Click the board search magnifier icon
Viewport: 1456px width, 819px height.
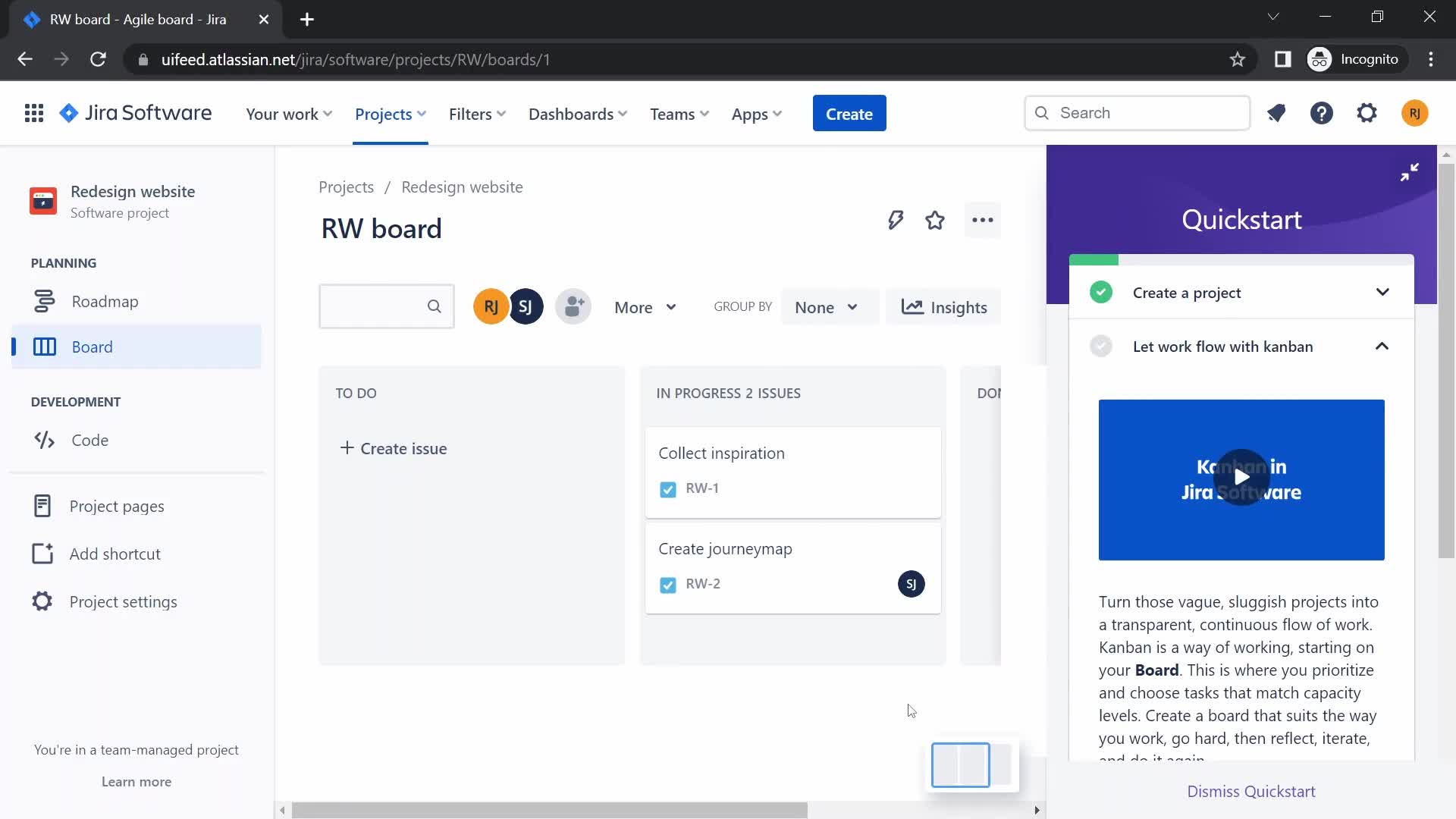(x=434, y=306)
